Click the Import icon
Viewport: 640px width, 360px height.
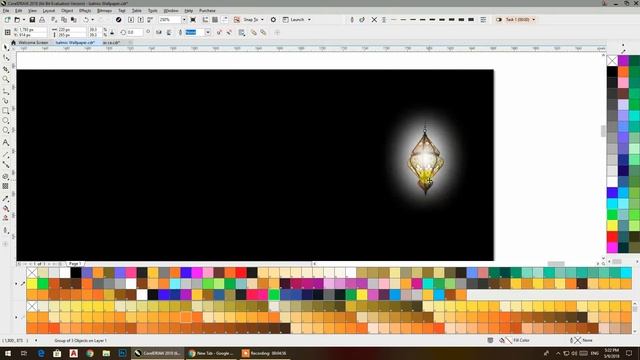[x=131, y=20]
